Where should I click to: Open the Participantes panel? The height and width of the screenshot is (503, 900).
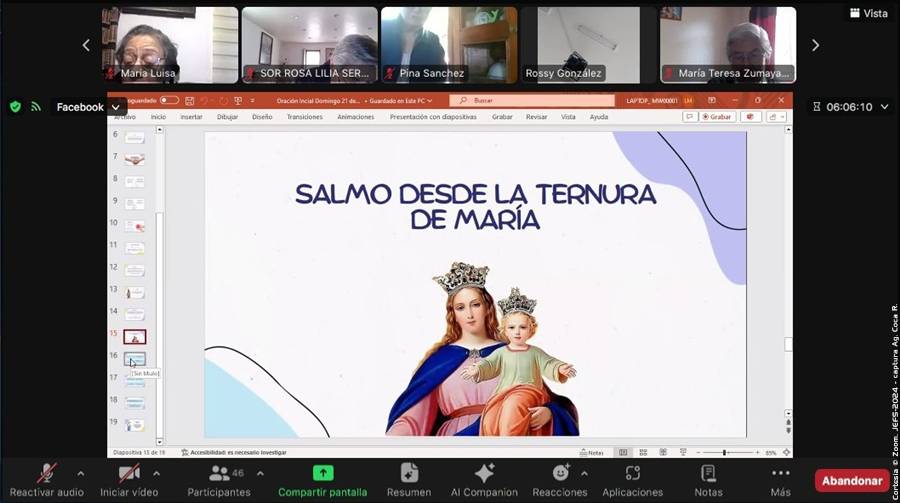click(219, 481)
